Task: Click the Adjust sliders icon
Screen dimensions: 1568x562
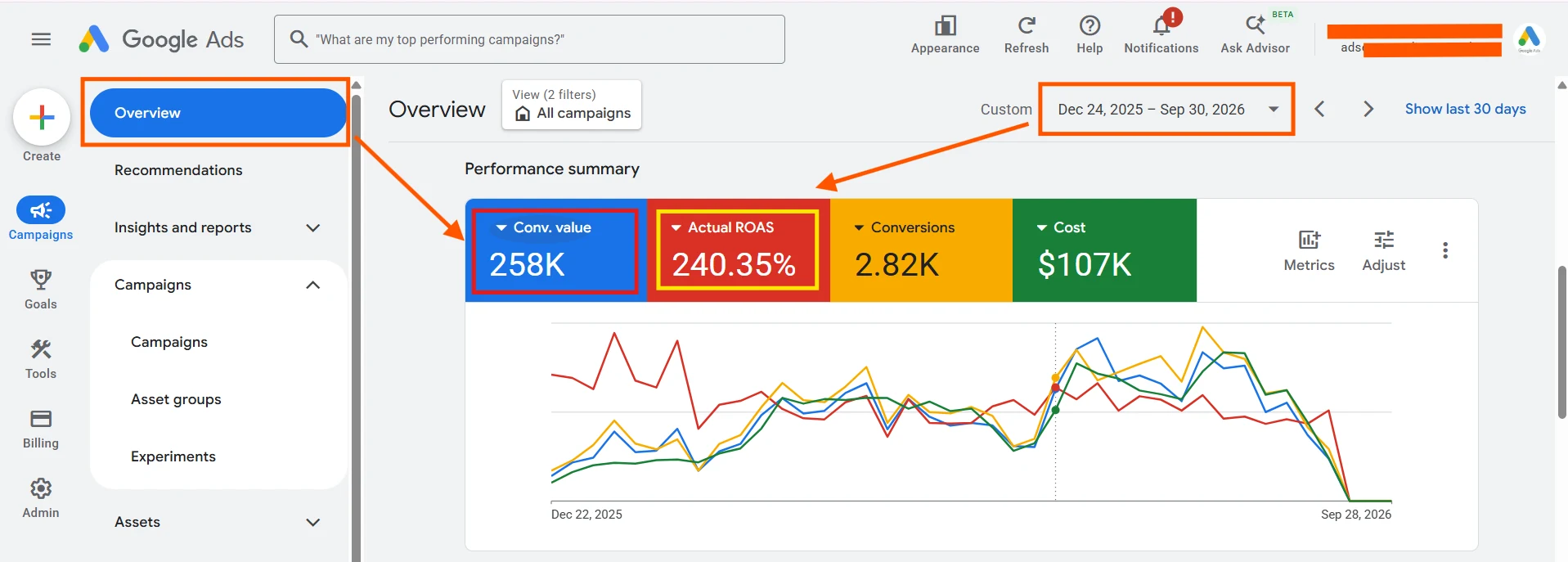Action: pyautogui.click(x=1384, y=240)
